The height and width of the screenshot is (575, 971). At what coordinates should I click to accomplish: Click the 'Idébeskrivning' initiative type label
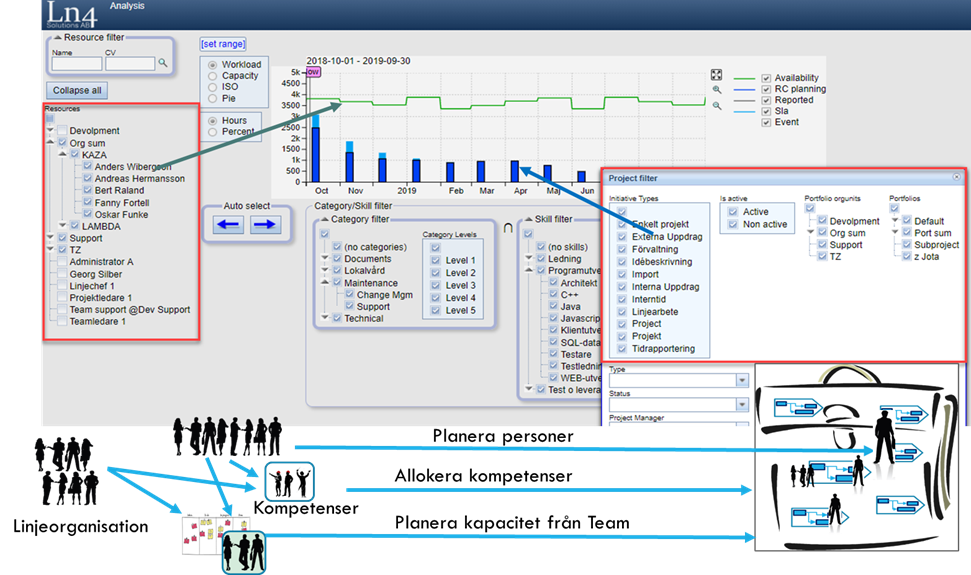662,262
